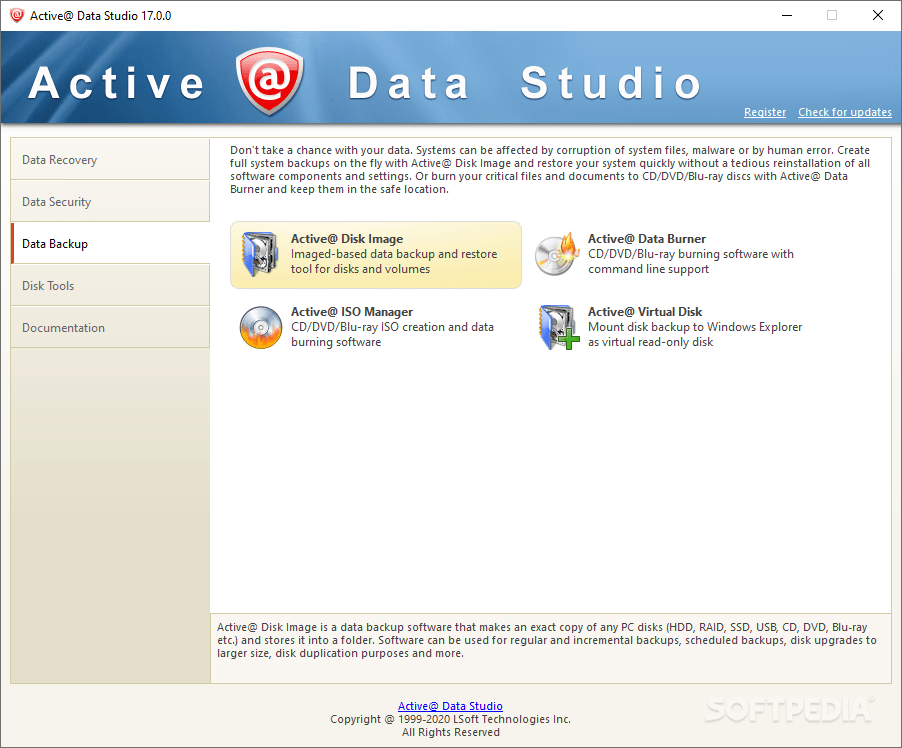Click the Active@ Virtual Disk icon
The image size is (902, 748).
coord(558,327)
